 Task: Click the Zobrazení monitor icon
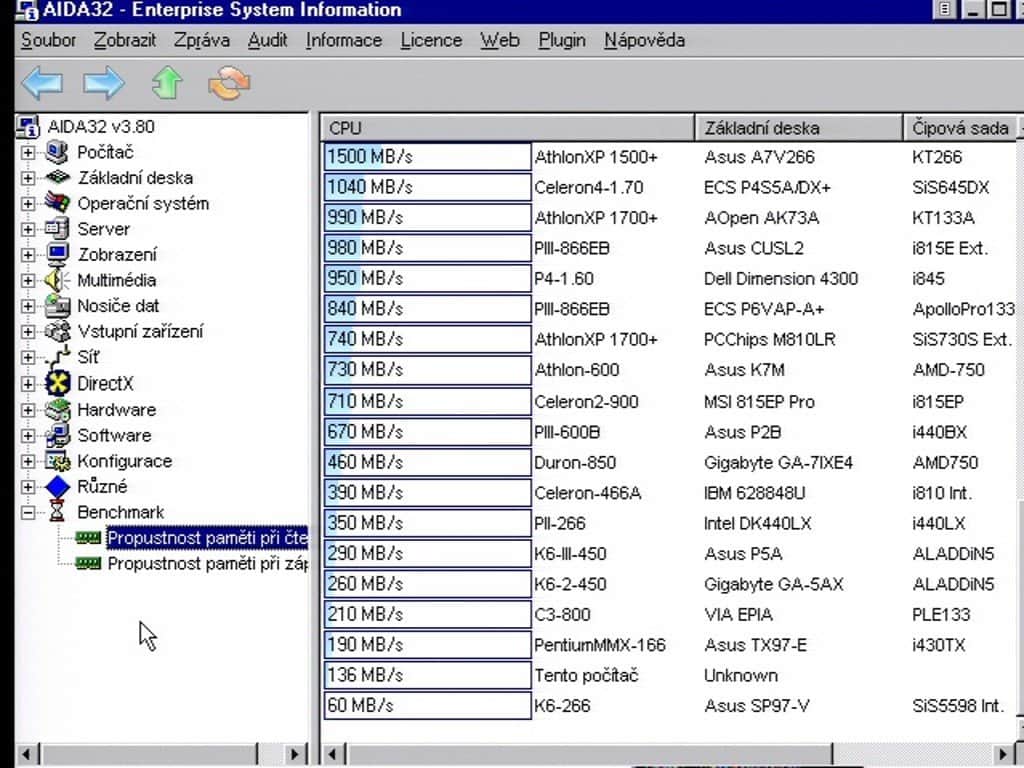pos(57,255)
